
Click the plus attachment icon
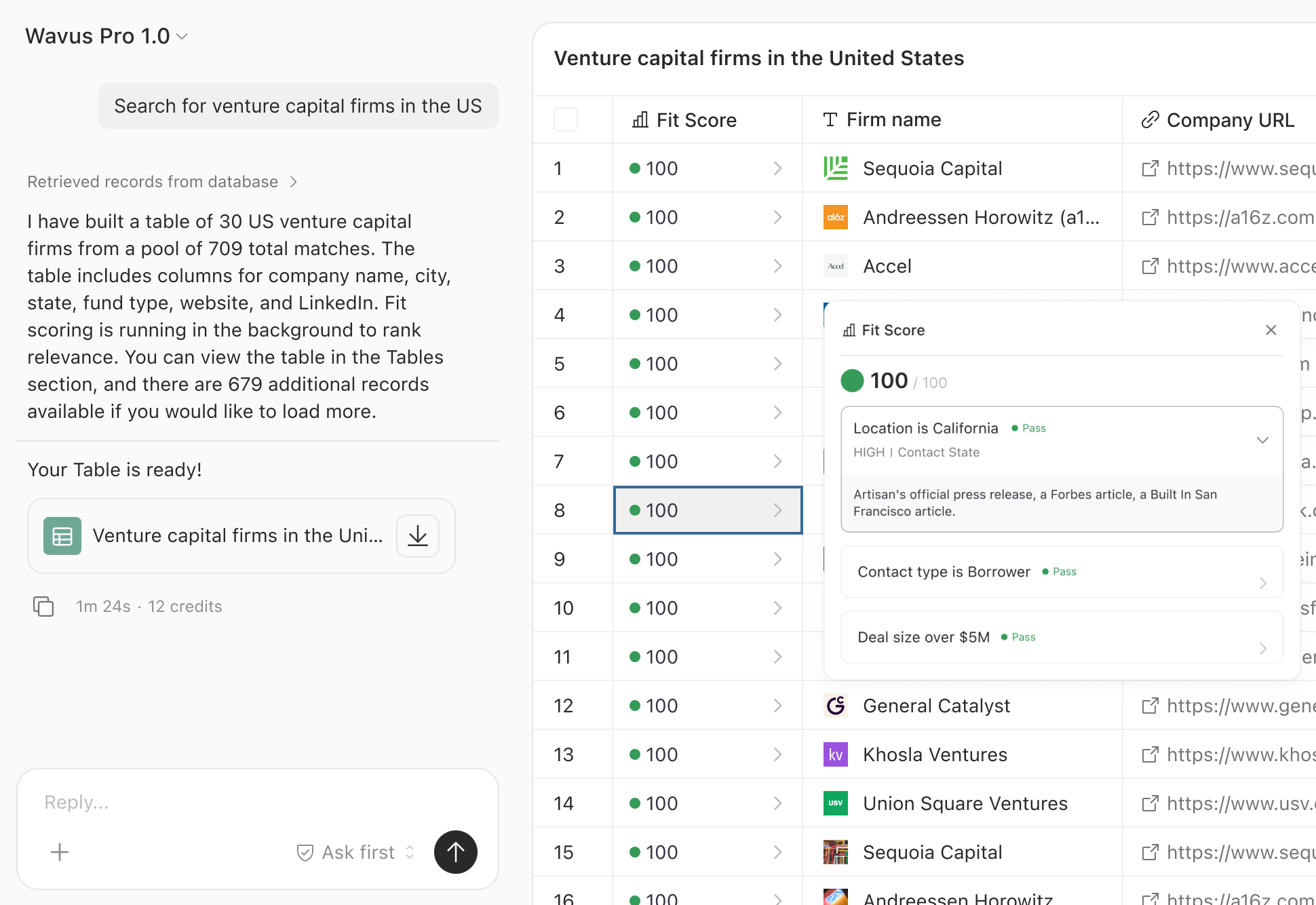[x=60, y=852]
